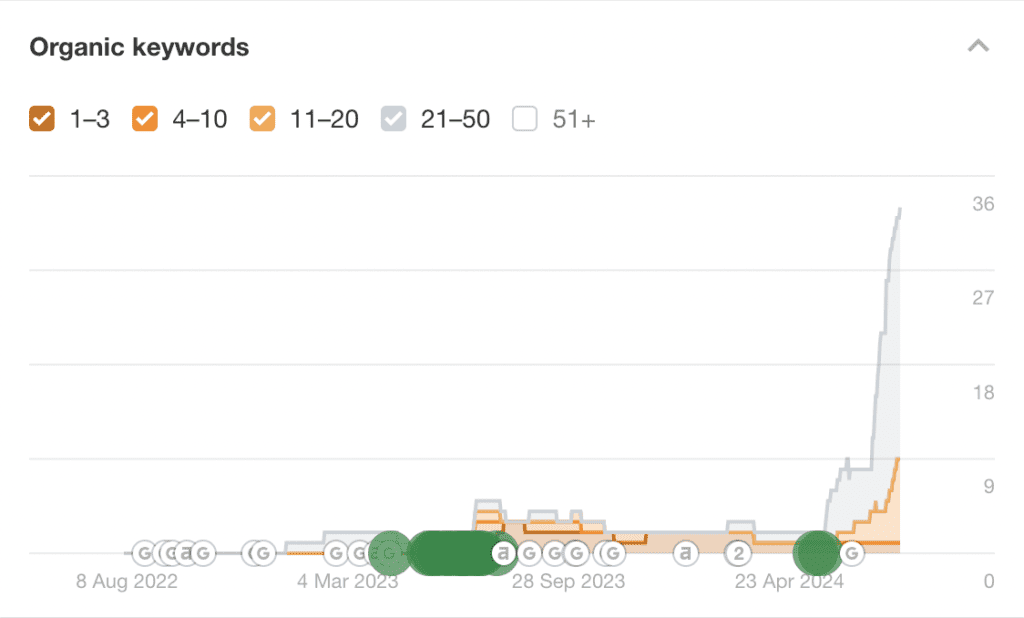The width and height of the screenshot is (1024, 618).
Task: Select the last G marker after Apr 2024
Action: coord(852,554)
